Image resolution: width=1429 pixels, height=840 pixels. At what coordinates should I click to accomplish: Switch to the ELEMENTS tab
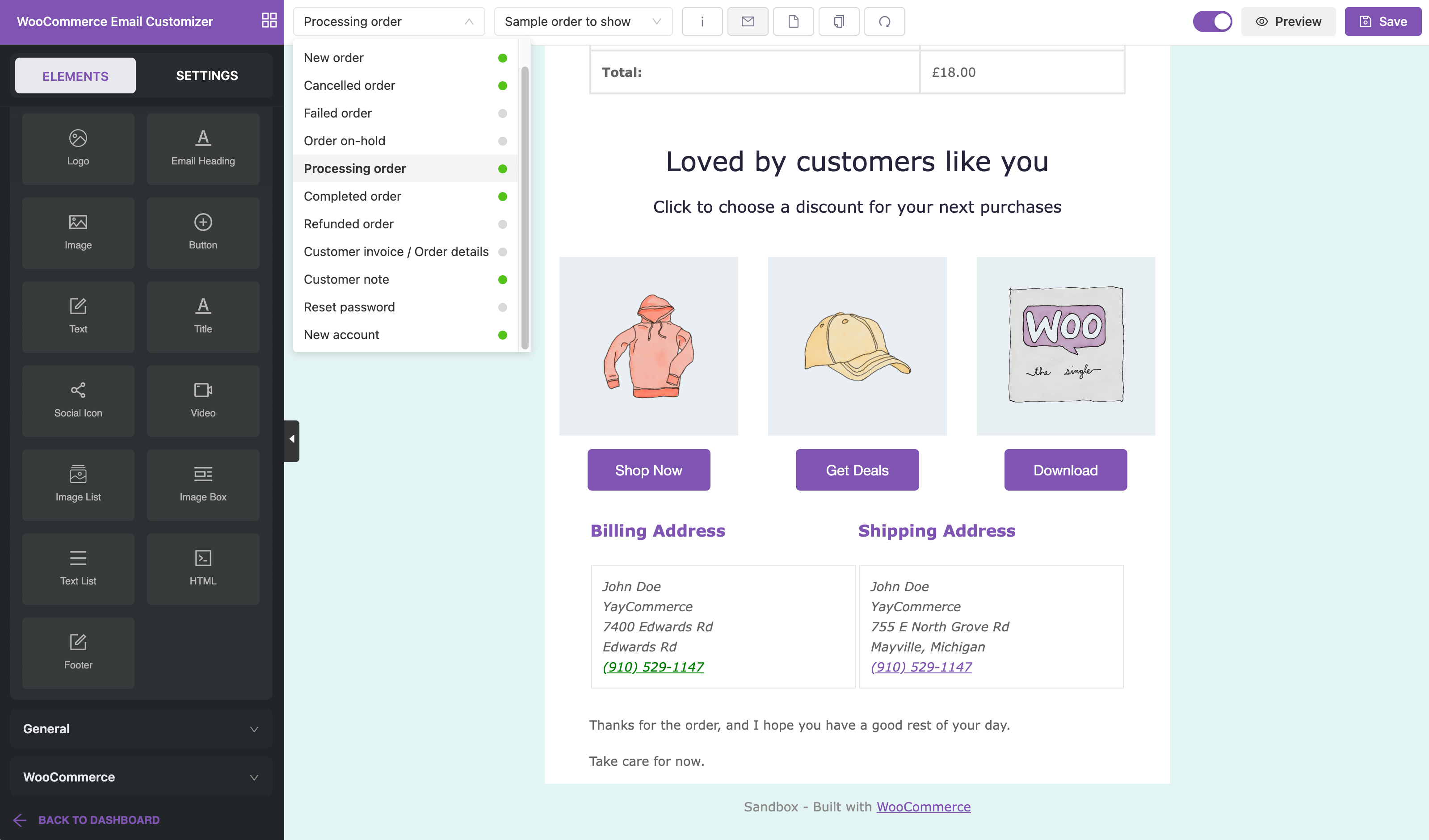[x=75, y=75]
